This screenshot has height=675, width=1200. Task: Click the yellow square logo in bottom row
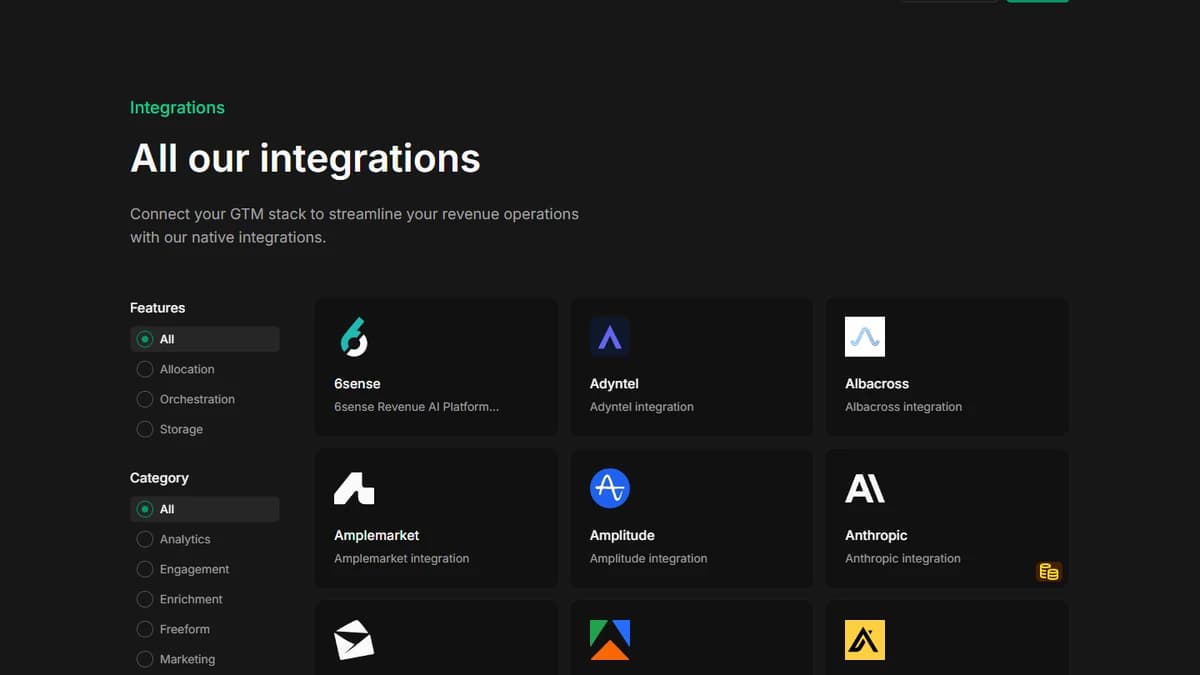865,640
